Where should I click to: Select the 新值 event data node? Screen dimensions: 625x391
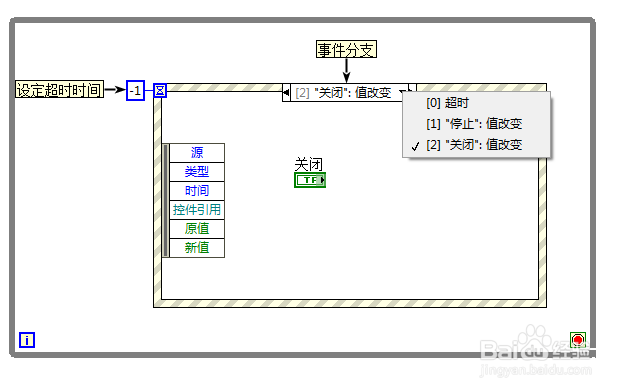point(197,248)
